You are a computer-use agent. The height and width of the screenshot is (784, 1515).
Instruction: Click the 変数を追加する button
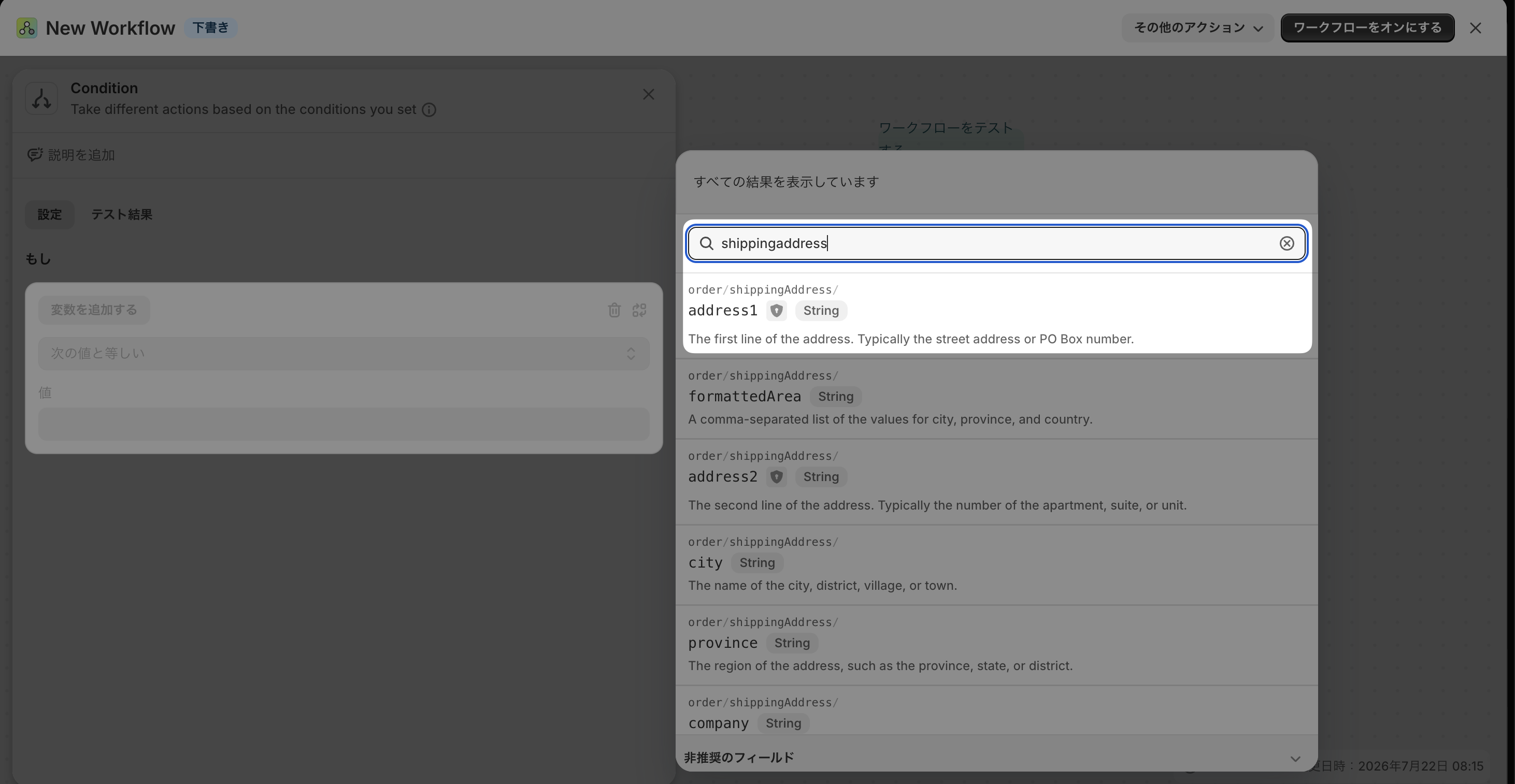(94, 310)
